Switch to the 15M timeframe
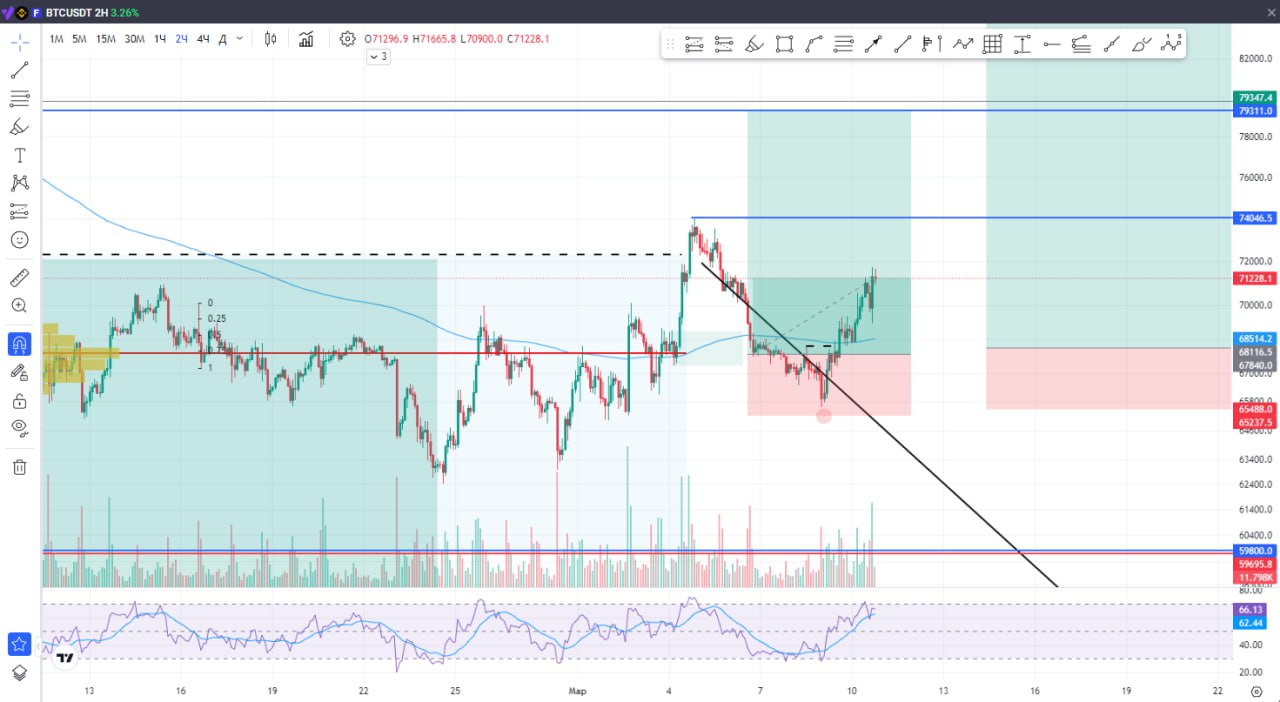Viewport: 1280px width, 702px height. click(105, 39)
